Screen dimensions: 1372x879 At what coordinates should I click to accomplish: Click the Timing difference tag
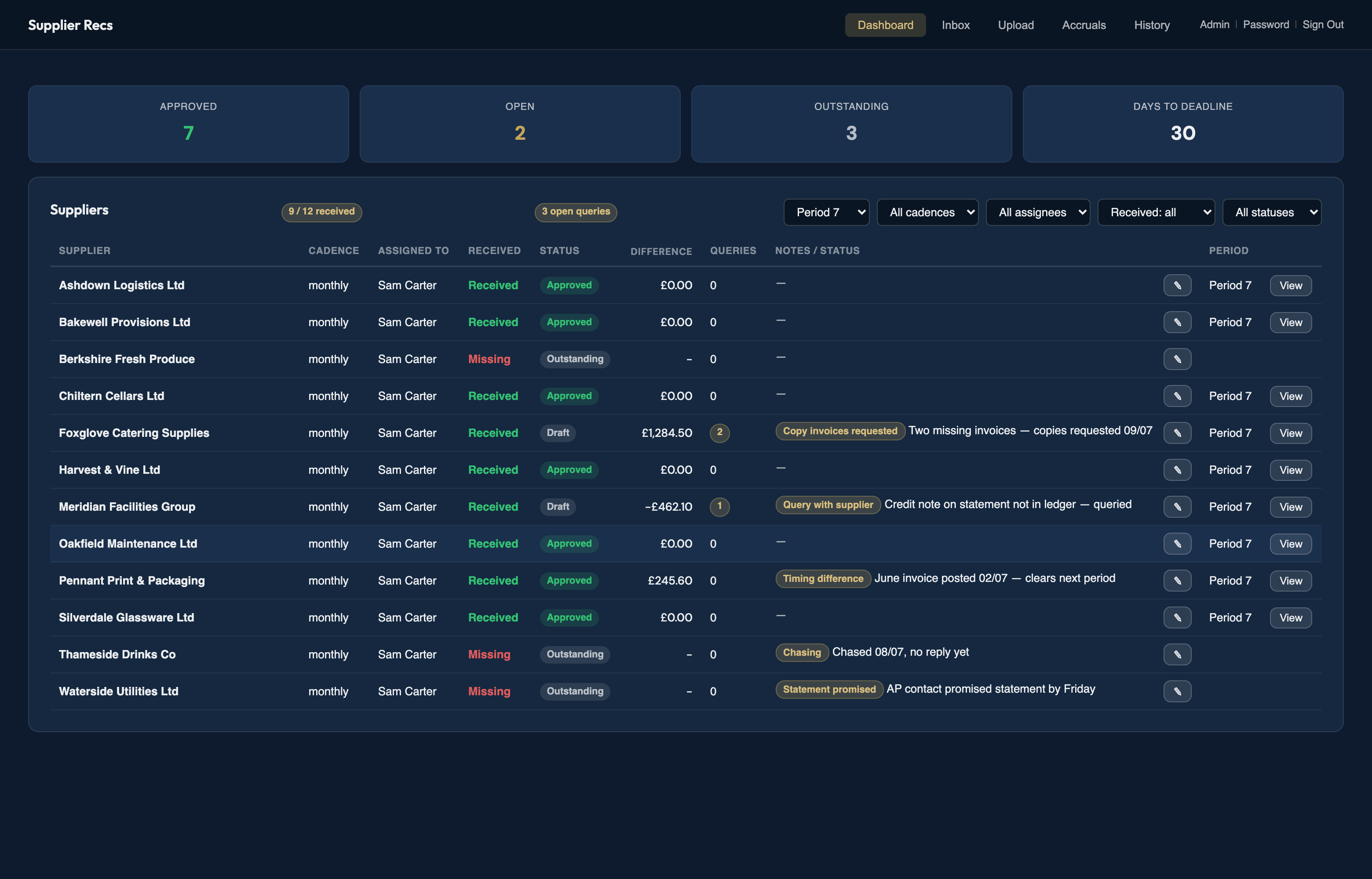[823, 579]
